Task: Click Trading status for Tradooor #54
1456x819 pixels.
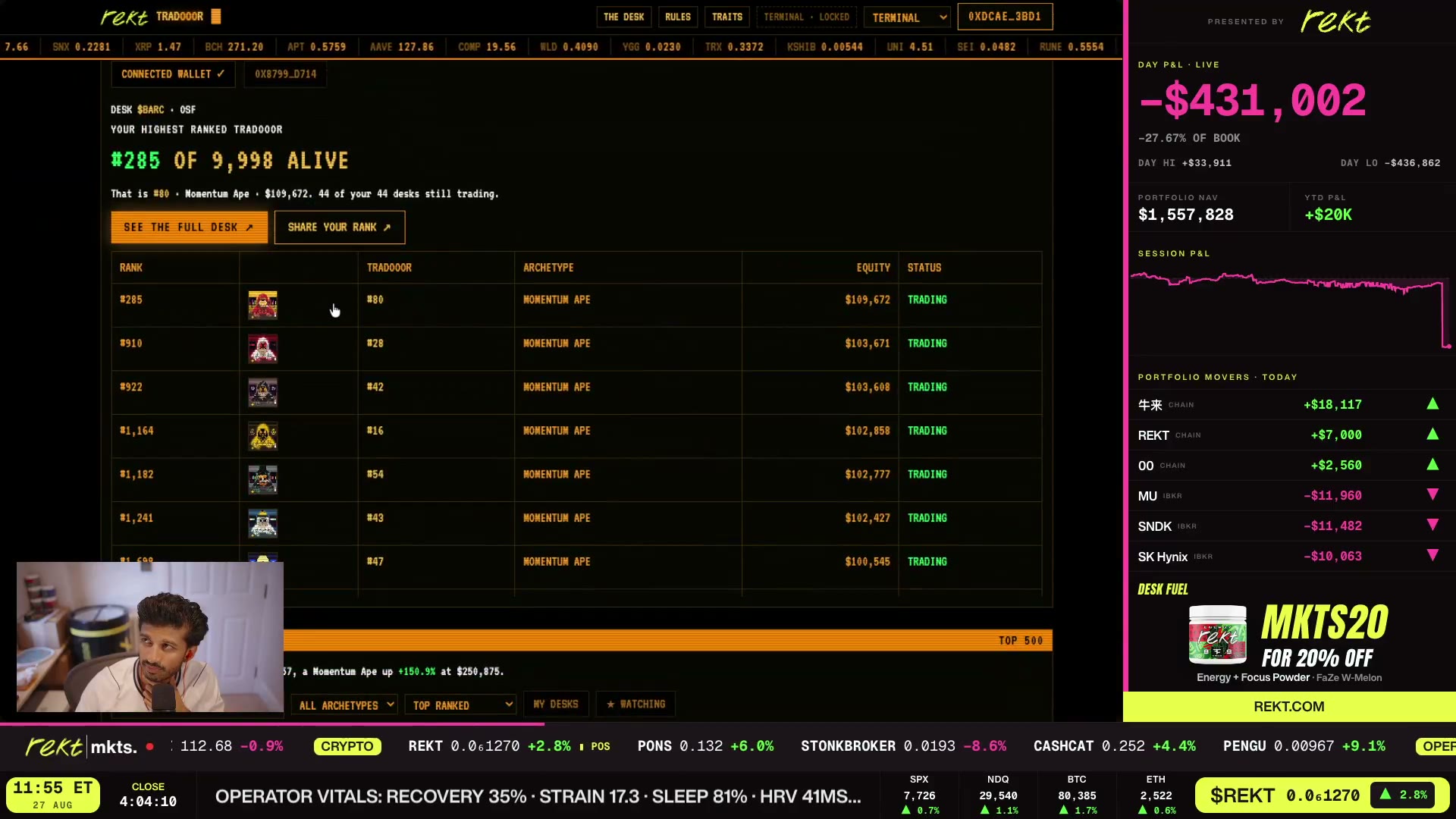Action: point(927,475)
